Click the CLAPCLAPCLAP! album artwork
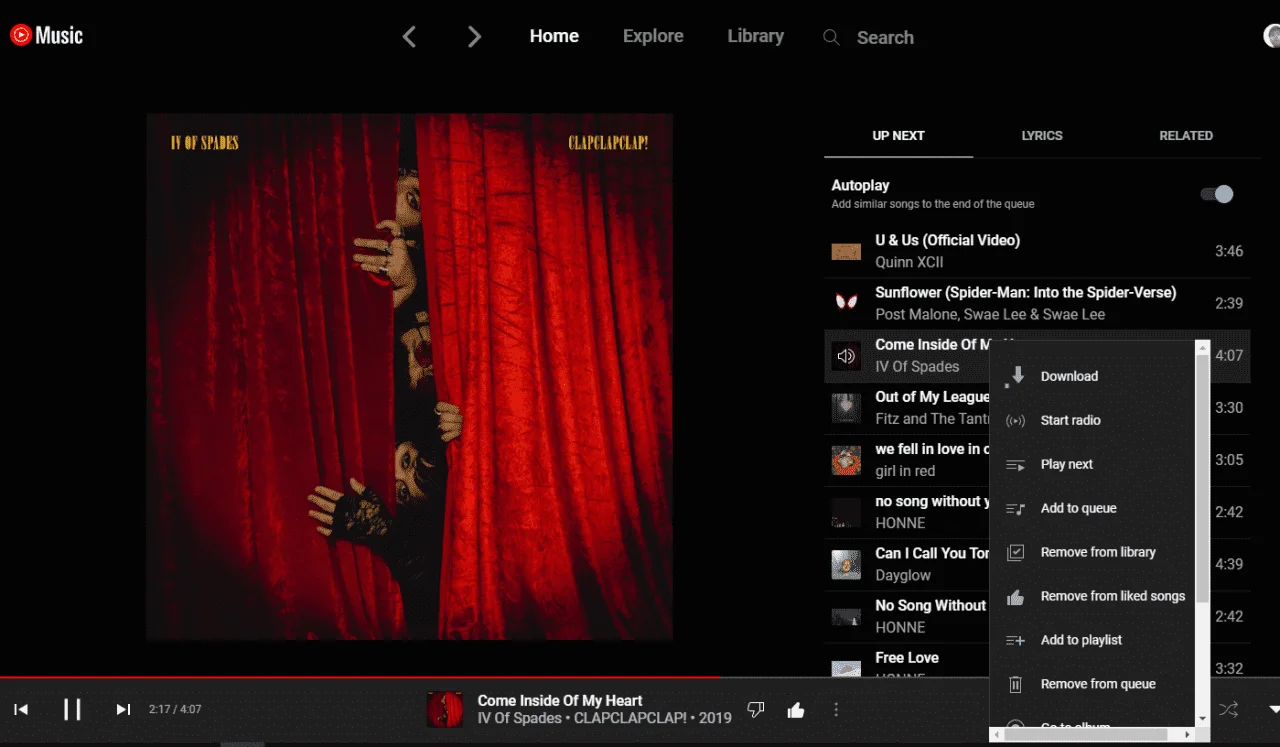Viewport: 1280px width, 747px height. [x=410, y=376]
